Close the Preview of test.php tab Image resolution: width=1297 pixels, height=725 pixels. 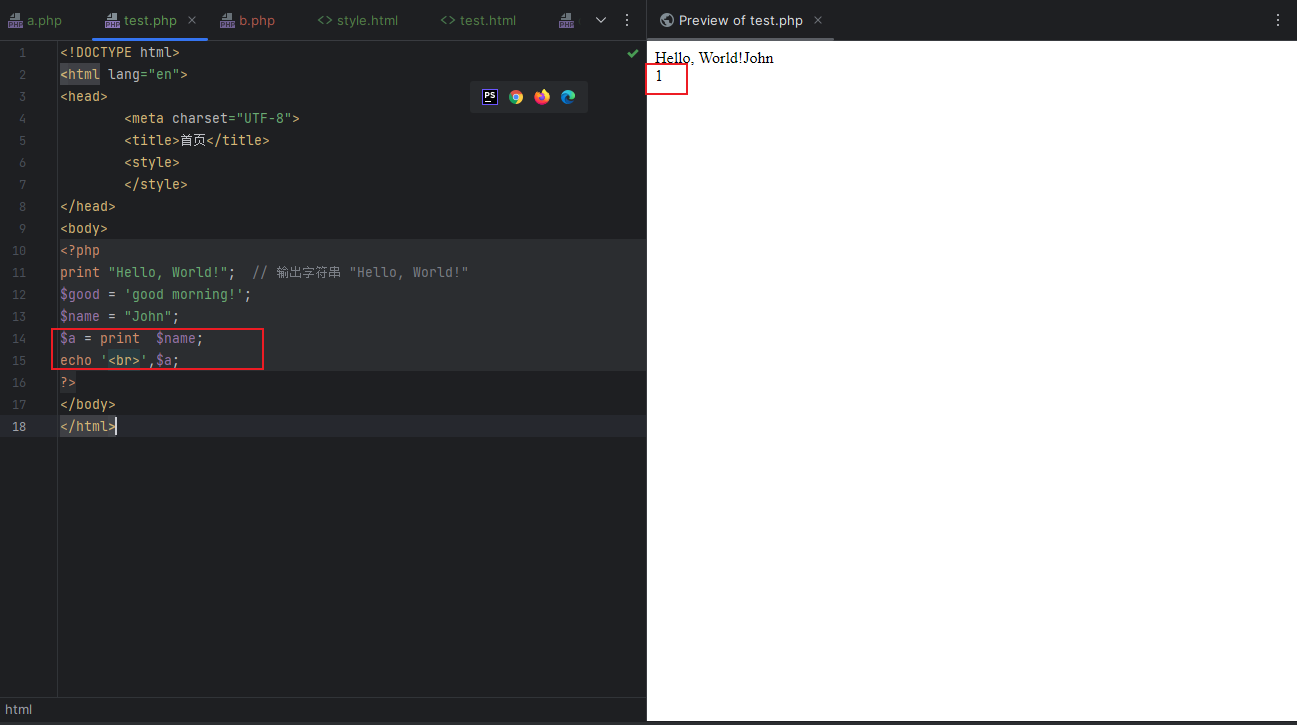(x=817, y=19)
